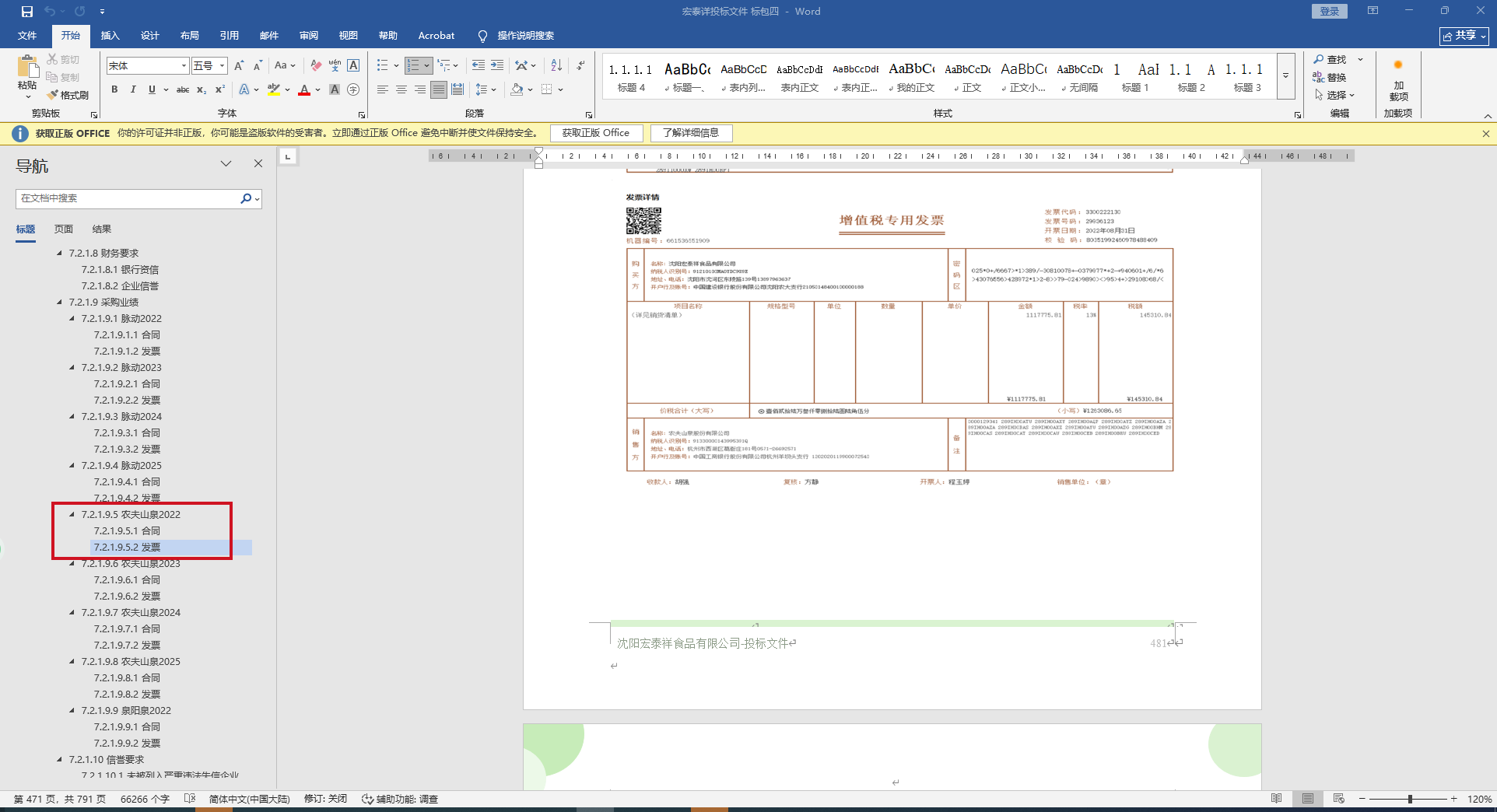Screen dimensions: 1497x812
Task: Sort the selection with the A-Z sort icon
Action: (556, 66)
